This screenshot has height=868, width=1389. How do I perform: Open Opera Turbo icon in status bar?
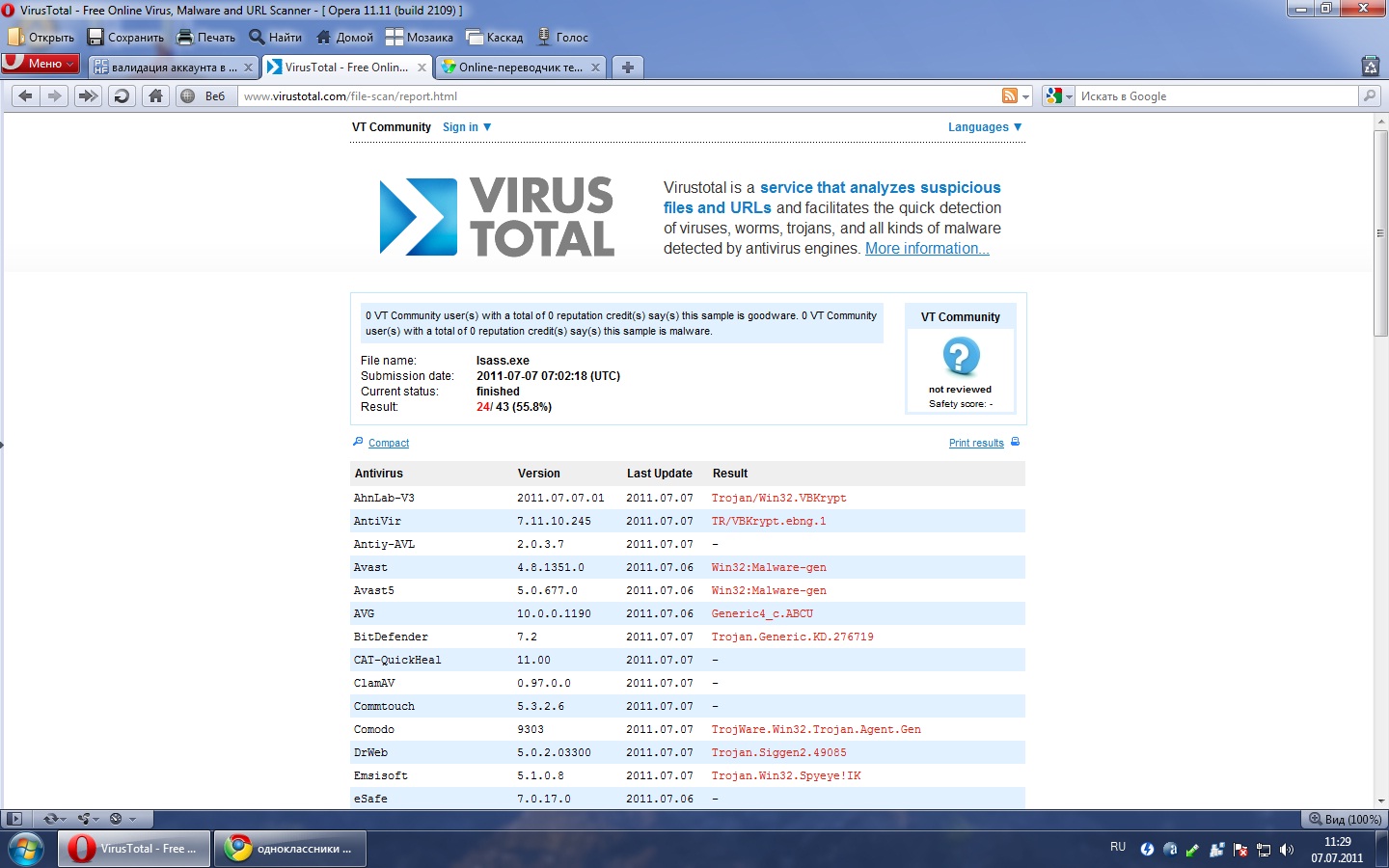(116, 819)
